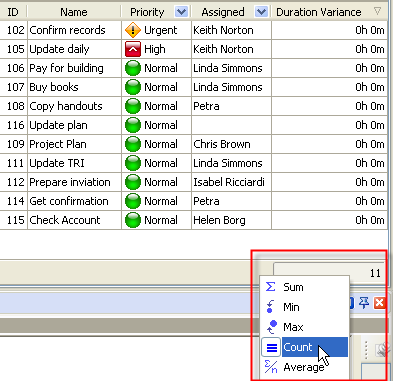Select the Pay for building task name
The image size is (393, 381).
66,68
